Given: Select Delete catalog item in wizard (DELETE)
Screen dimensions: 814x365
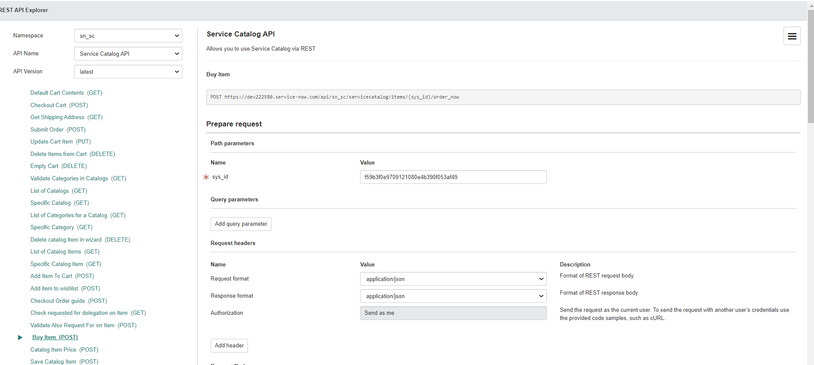Looking at the screenshot, I should [80, 240].
